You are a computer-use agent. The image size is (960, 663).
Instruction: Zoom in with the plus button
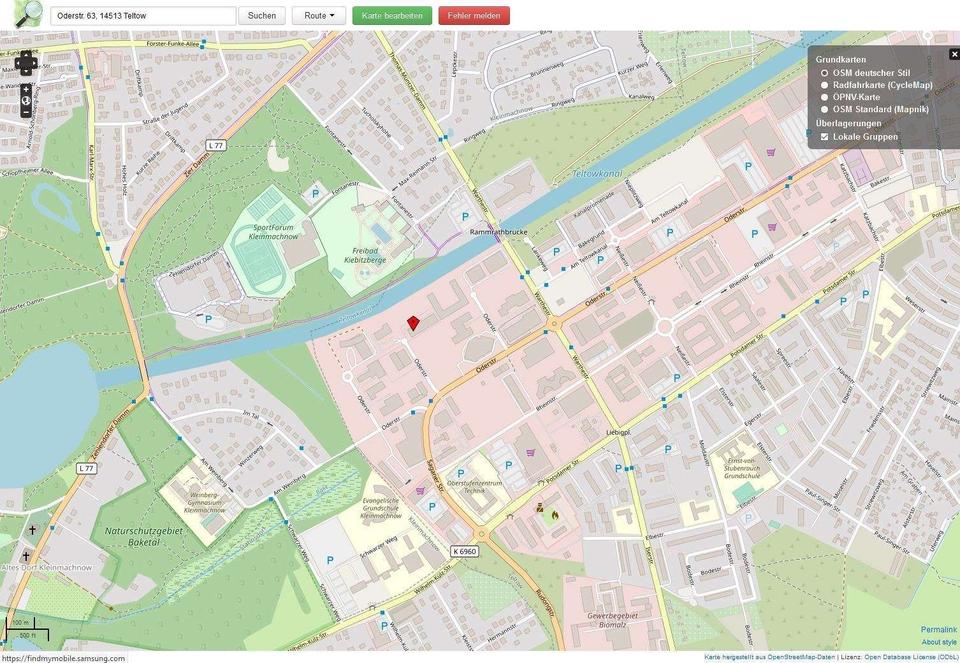(x=26, y=89)
